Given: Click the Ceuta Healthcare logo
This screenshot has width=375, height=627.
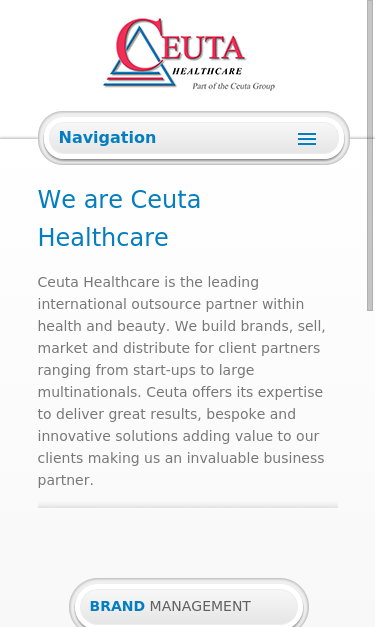Looking at the screenshot, I should [189, 54].
